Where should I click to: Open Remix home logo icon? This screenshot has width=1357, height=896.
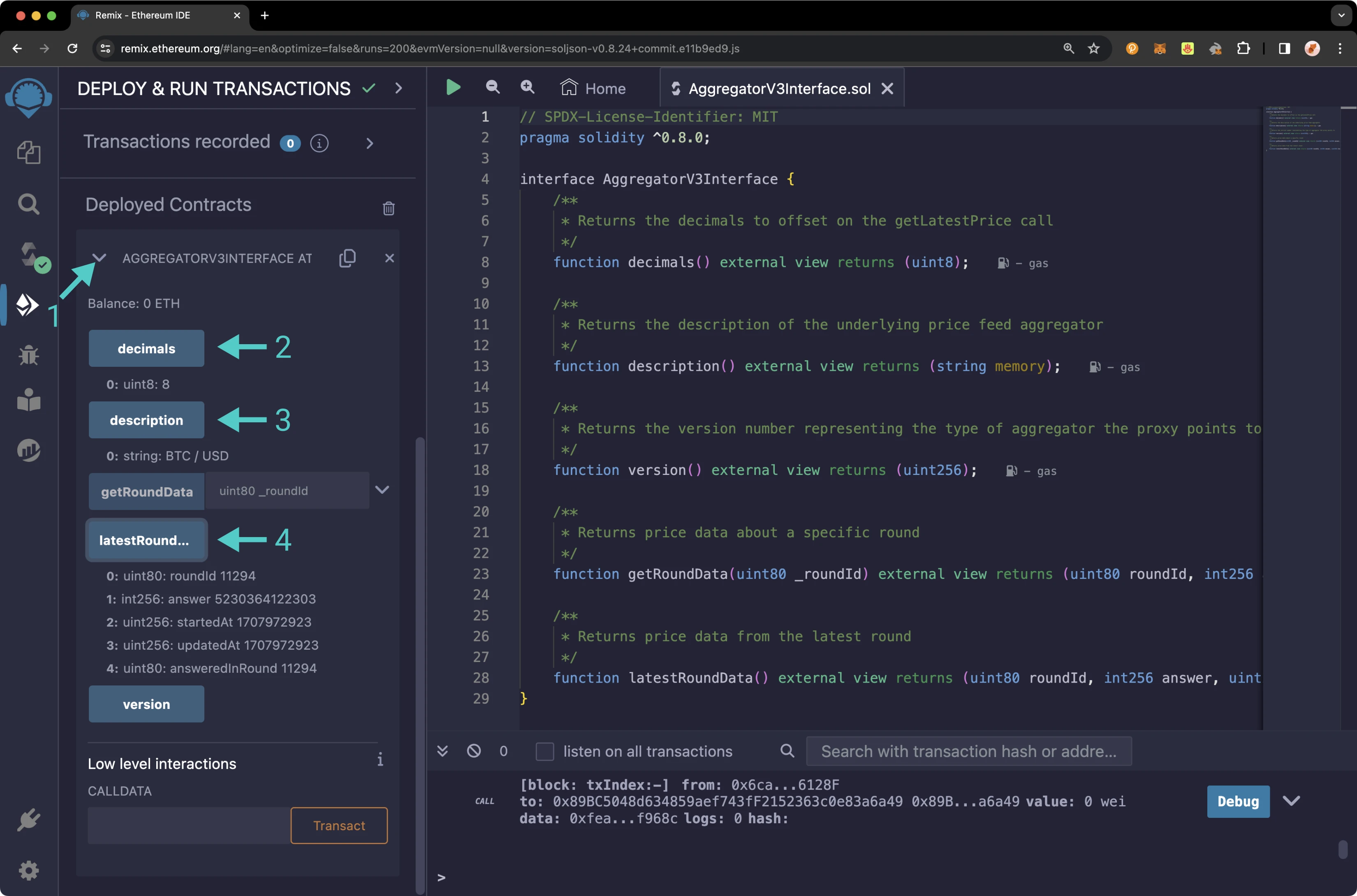[x=28, y=97]
